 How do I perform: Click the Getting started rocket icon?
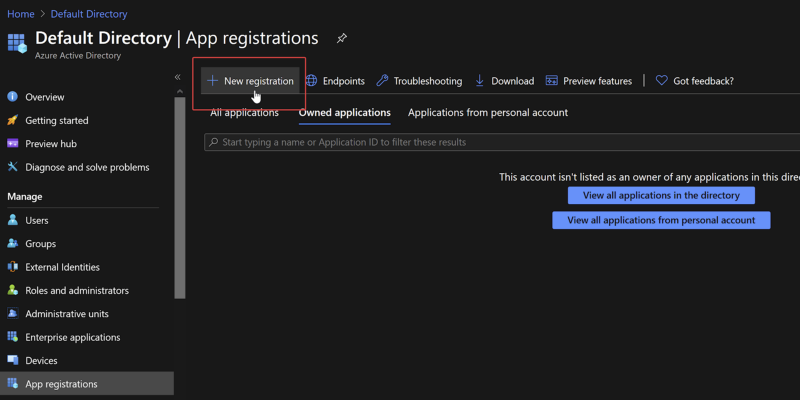click(13, 120)
